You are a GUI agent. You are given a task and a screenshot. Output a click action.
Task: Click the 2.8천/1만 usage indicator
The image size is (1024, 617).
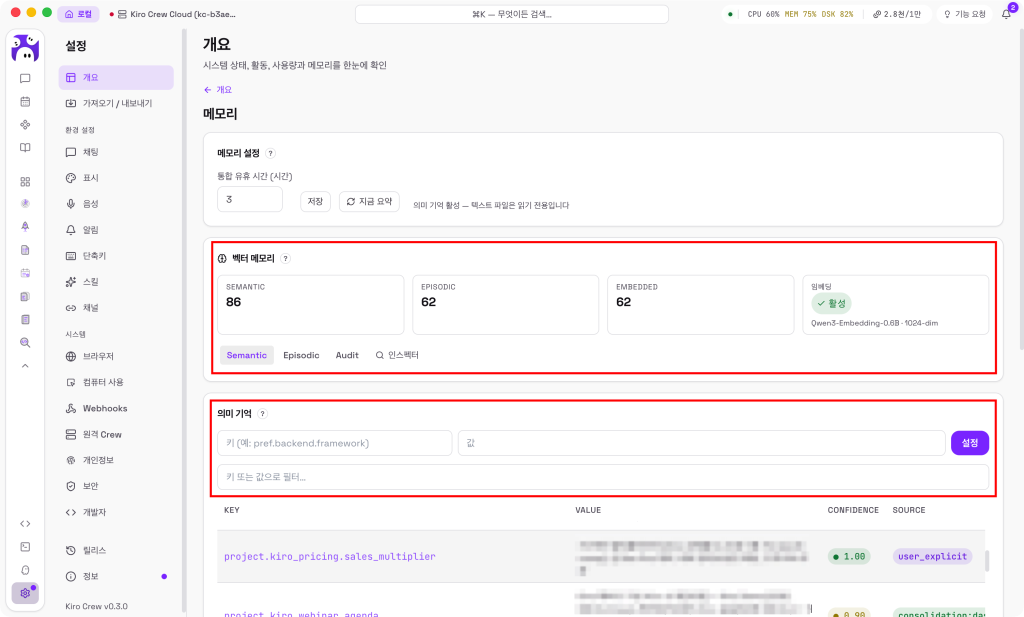[x=897, y=14]
